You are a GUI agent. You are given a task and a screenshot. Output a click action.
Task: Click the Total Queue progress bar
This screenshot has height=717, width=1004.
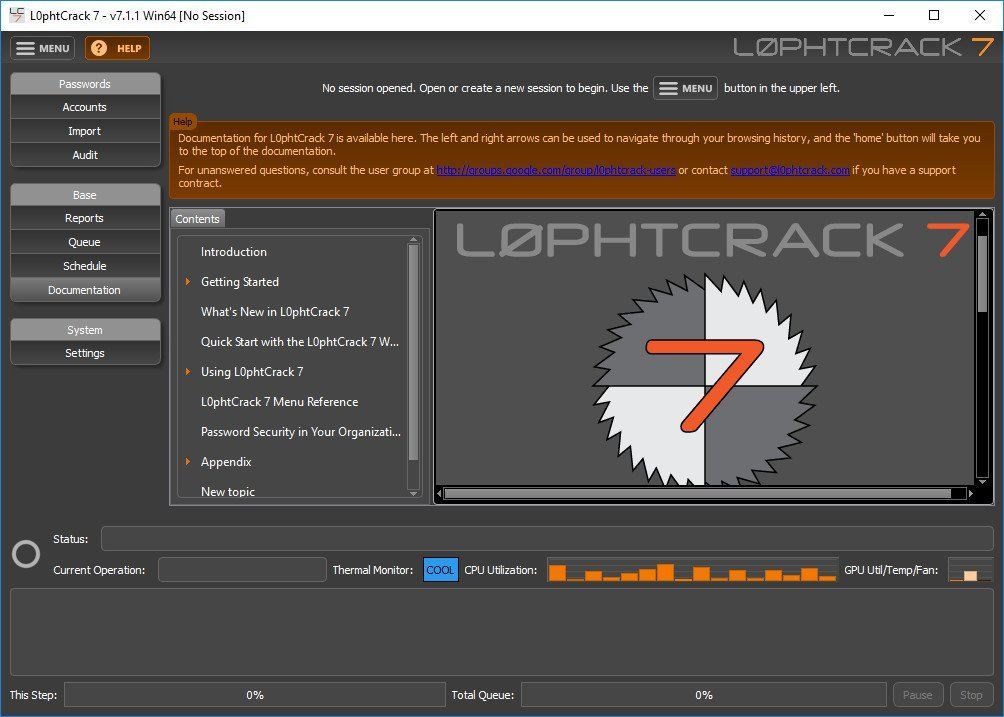pos(703,695)
